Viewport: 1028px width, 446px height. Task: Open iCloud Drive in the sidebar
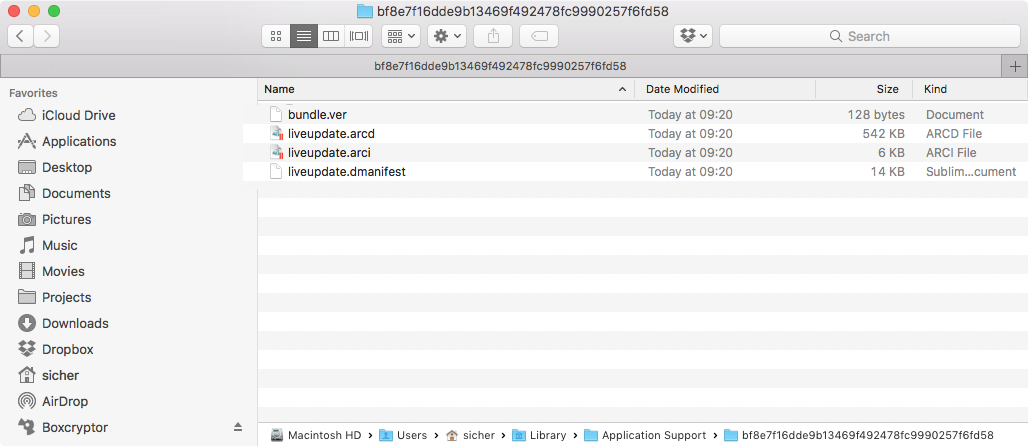(78, 115)
